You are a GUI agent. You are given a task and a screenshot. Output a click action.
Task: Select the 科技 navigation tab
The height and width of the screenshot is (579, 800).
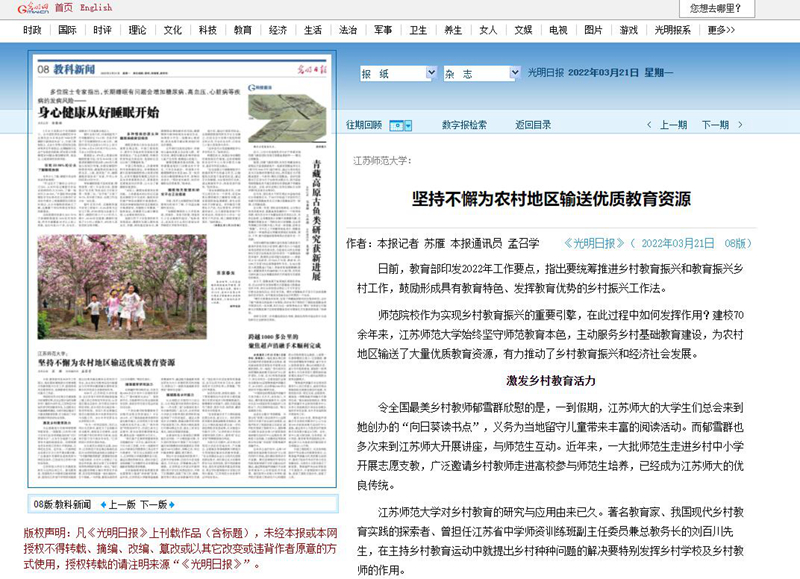208,30
